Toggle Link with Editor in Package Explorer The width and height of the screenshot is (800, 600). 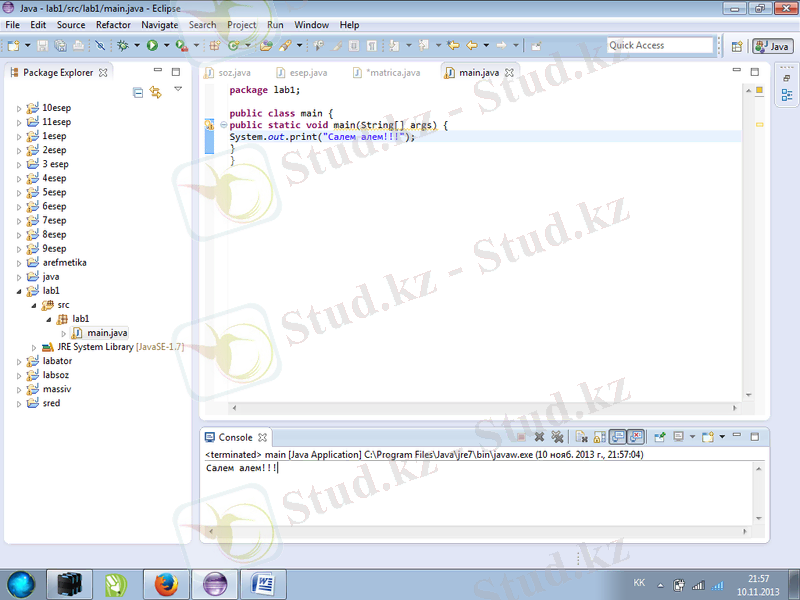(156, 92)
